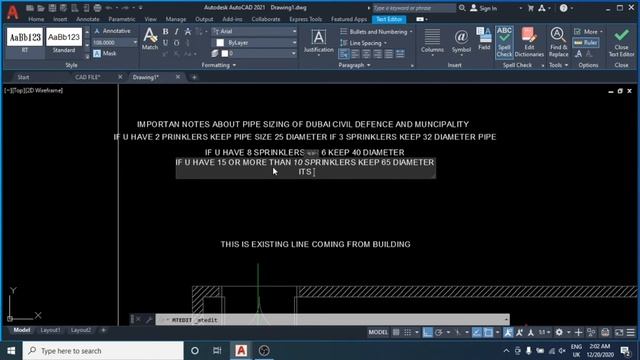Toggle Underline formatting
640x360 pixels.
click(165, 42)
